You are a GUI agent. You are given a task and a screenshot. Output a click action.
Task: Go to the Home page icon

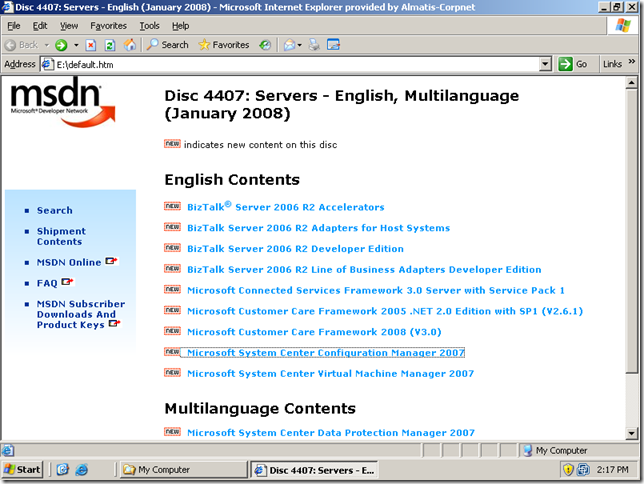130,44
